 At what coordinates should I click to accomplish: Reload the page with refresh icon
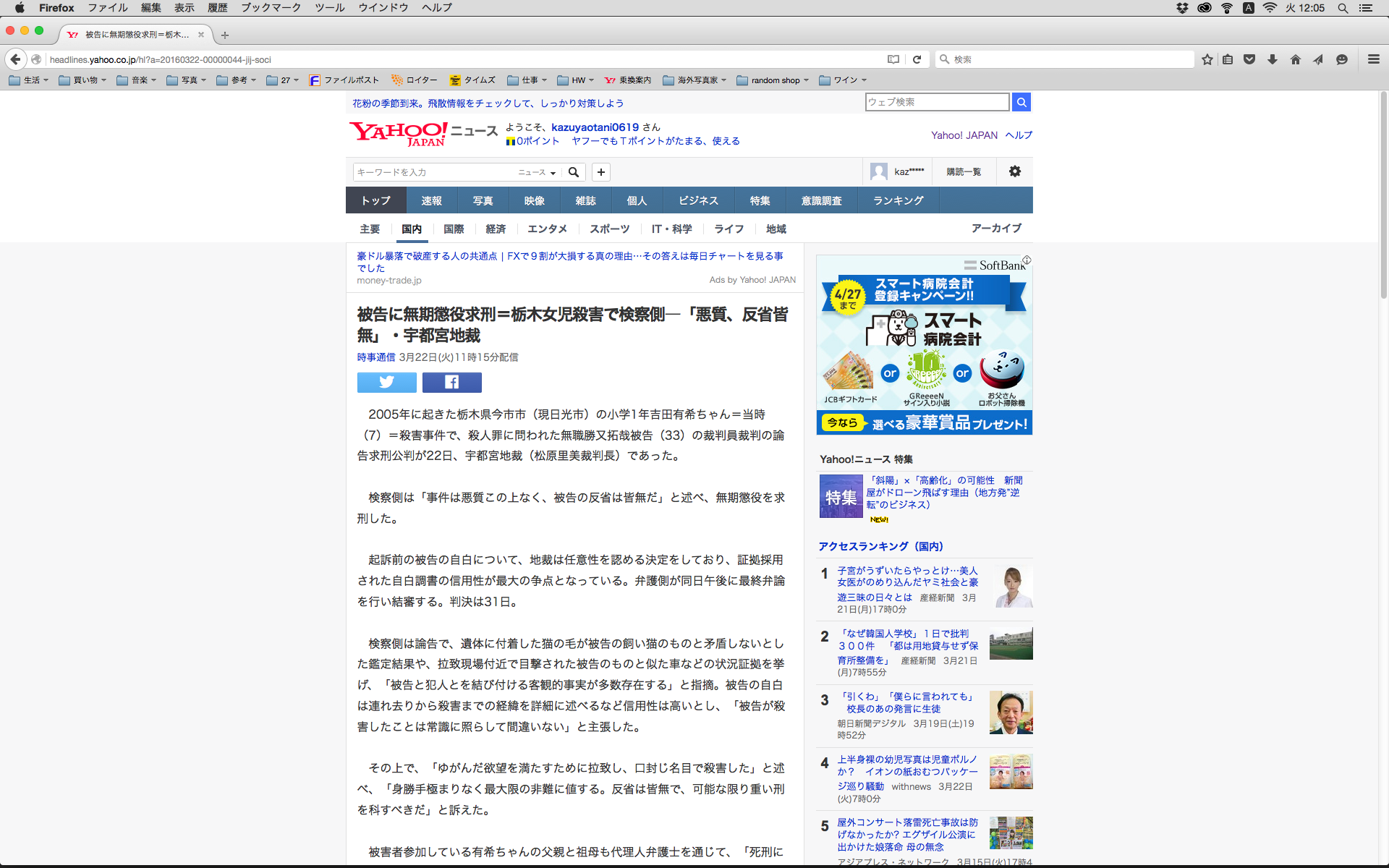[917, 59]
